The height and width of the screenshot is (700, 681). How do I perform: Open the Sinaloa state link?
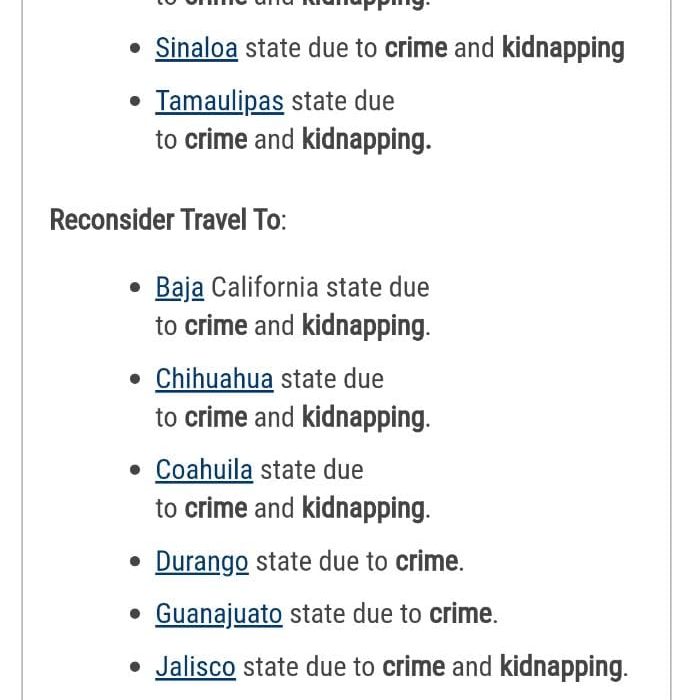click(x=196, y=48)
